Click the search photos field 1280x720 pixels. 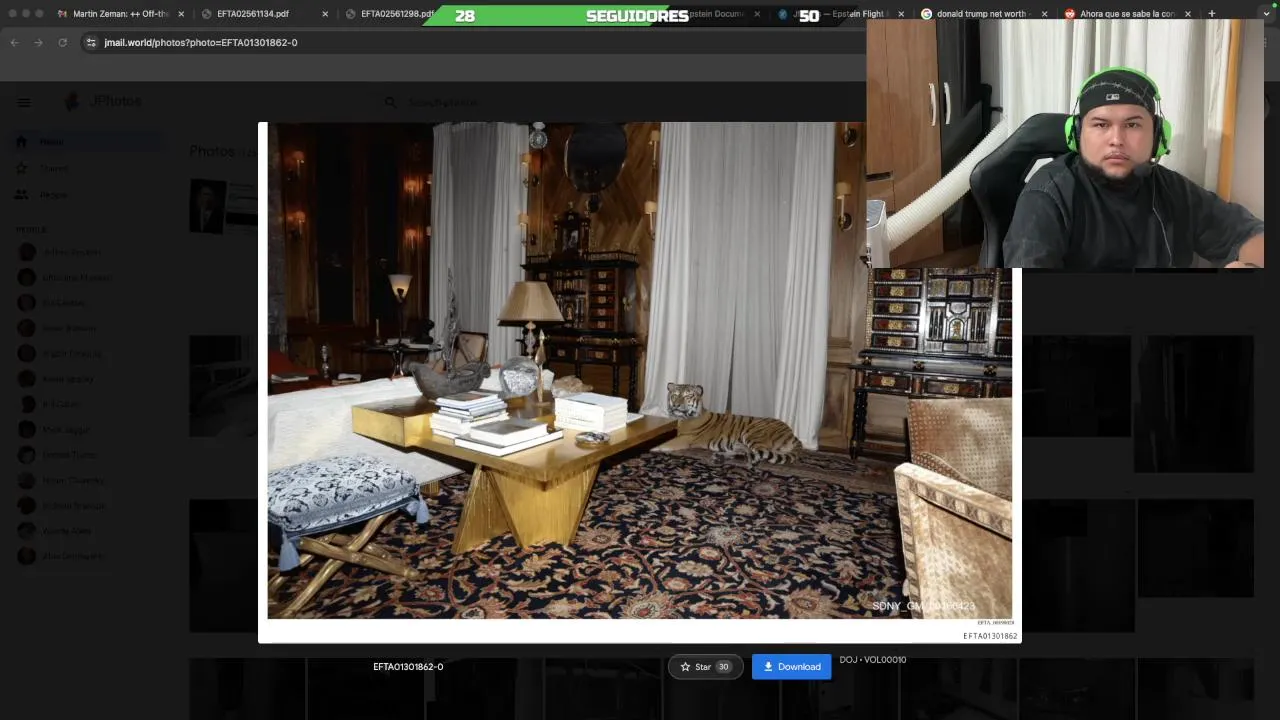click(620, 102)
